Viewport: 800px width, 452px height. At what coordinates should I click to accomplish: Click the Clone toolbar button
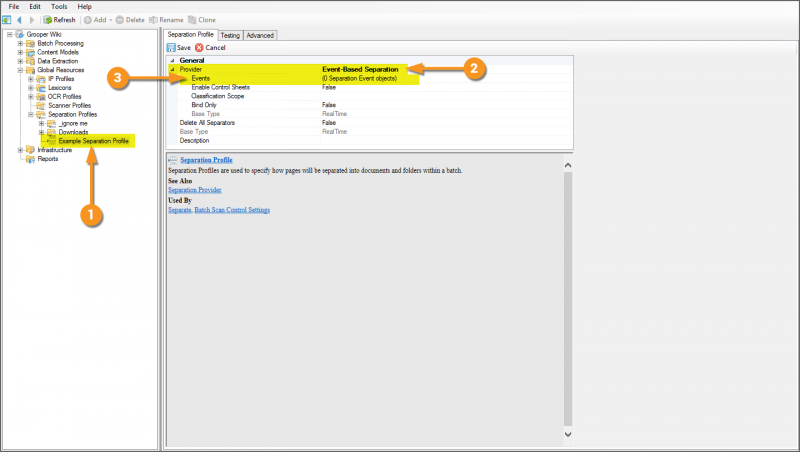202,20
